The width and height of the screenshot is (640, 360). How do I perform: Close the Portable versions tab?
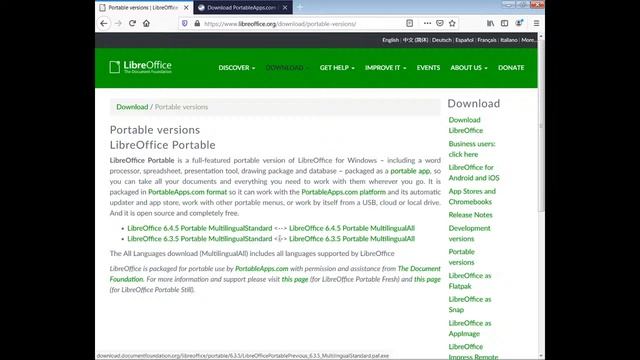coord(186,7)
